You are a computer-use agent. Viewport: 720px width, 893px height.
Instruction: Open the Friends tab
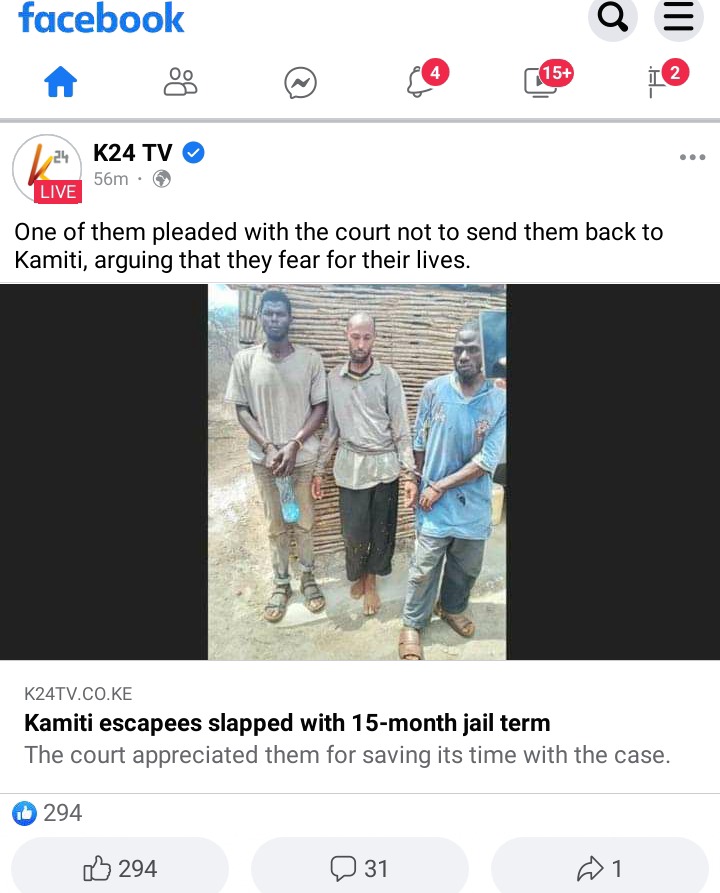pyautogui.click(x=181, y=82)
